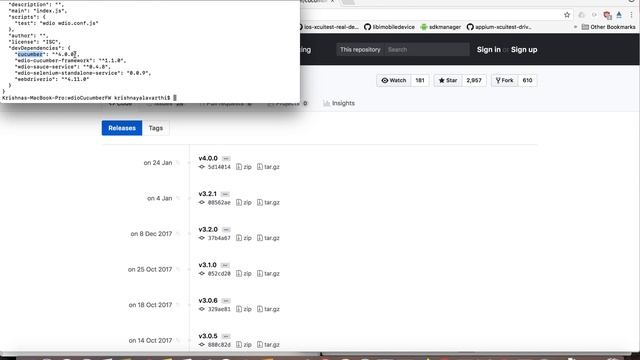Expand the v3.2.0 release notes ellipsis
Viewport: 640px width, 360px height.
click(226, 229)
